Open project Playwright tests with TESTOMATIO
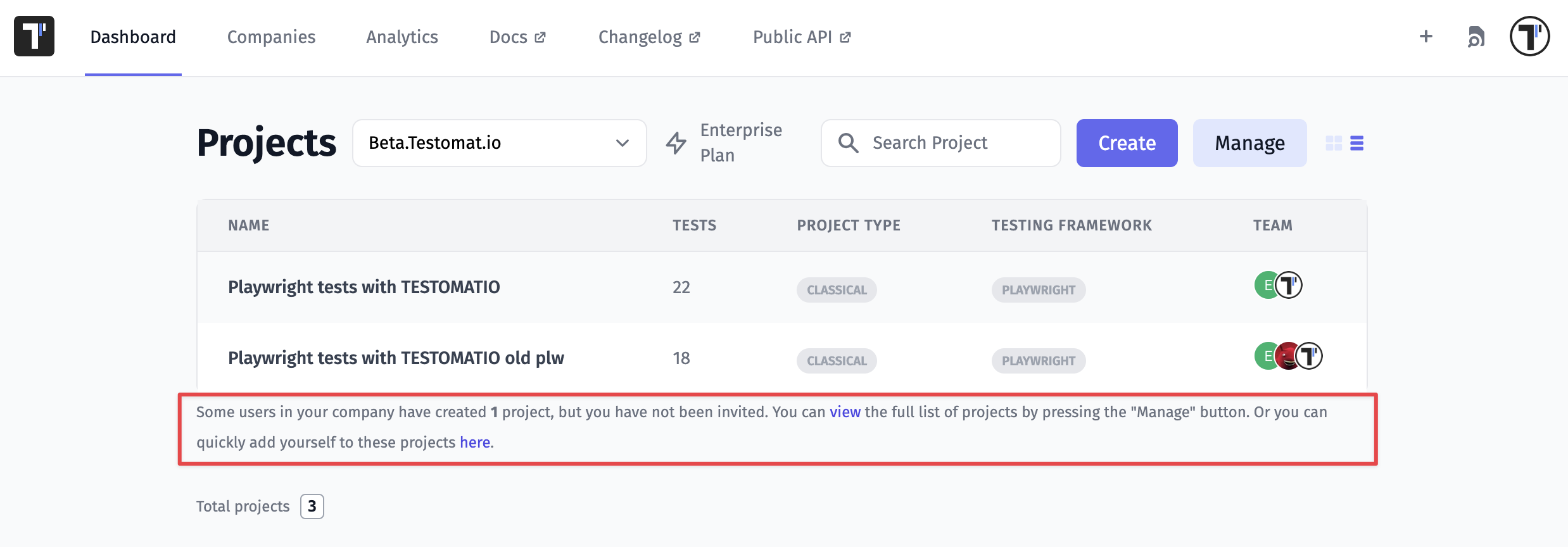 point(364,287)
